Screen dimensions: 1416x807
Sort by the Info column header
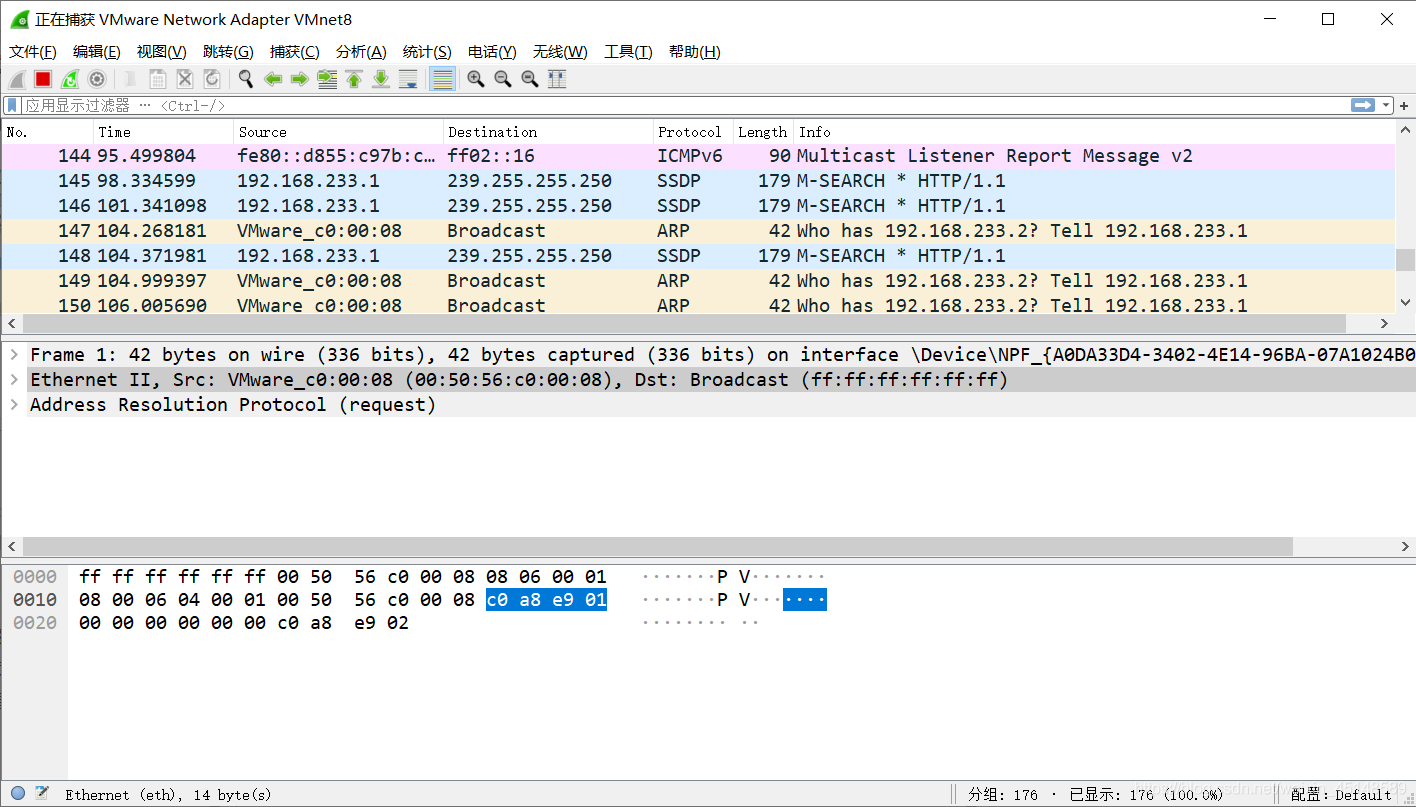pyautogui.click(x=1094, y=132)
